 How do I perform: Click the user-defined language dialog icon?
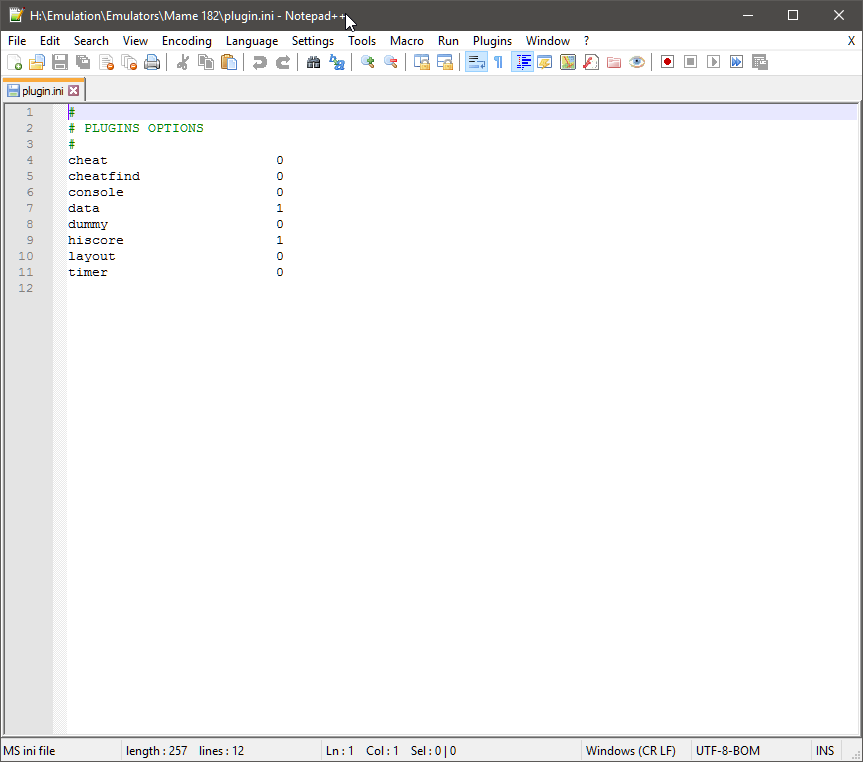[x=545, y=62]
